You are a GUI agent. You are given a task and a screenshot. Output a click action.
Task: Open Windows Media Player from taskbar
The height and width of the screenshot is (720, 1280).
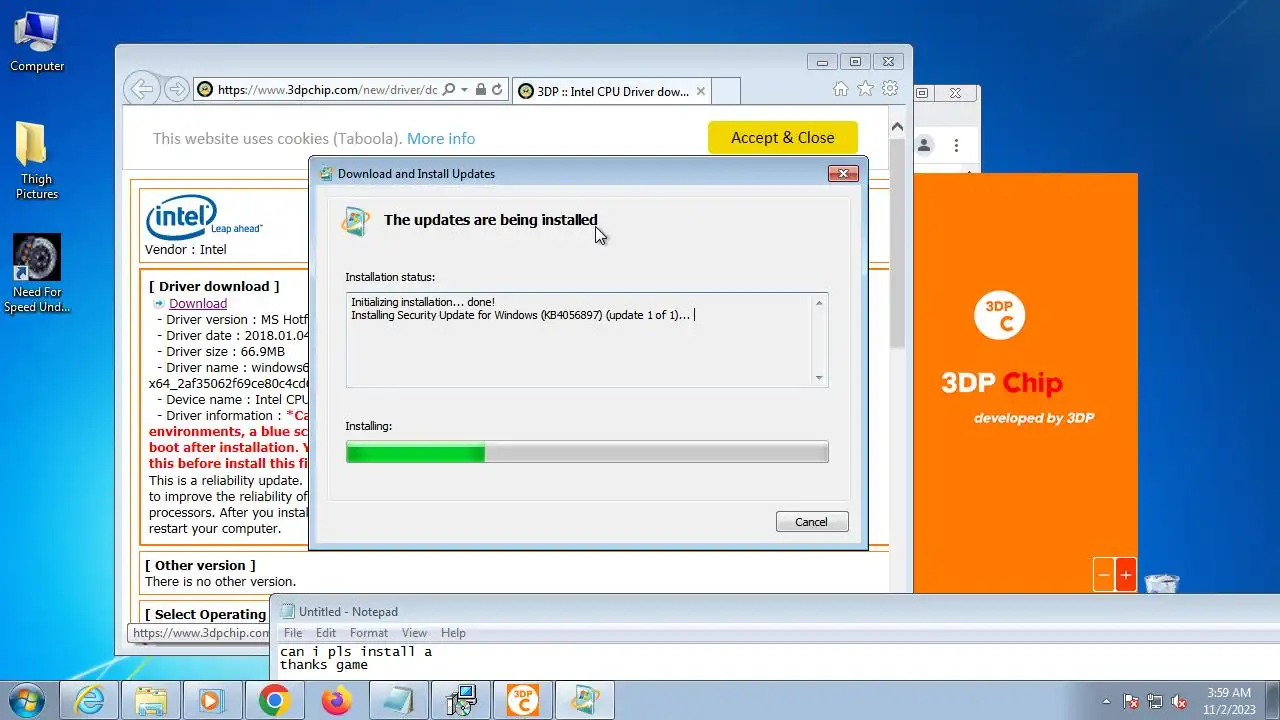(213, 700)
